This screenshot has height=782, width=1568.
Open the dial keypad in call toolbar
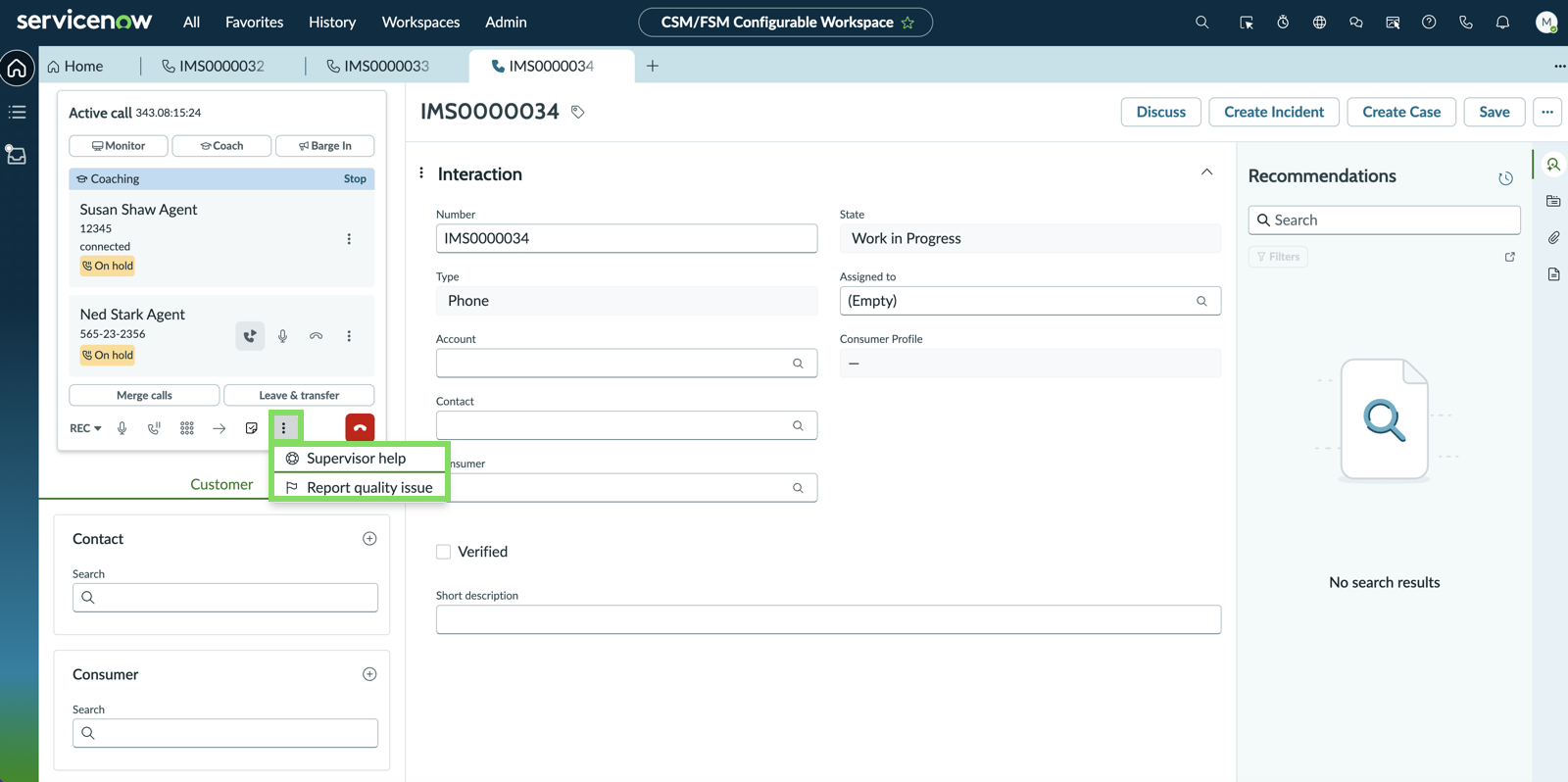coord(187,428)
